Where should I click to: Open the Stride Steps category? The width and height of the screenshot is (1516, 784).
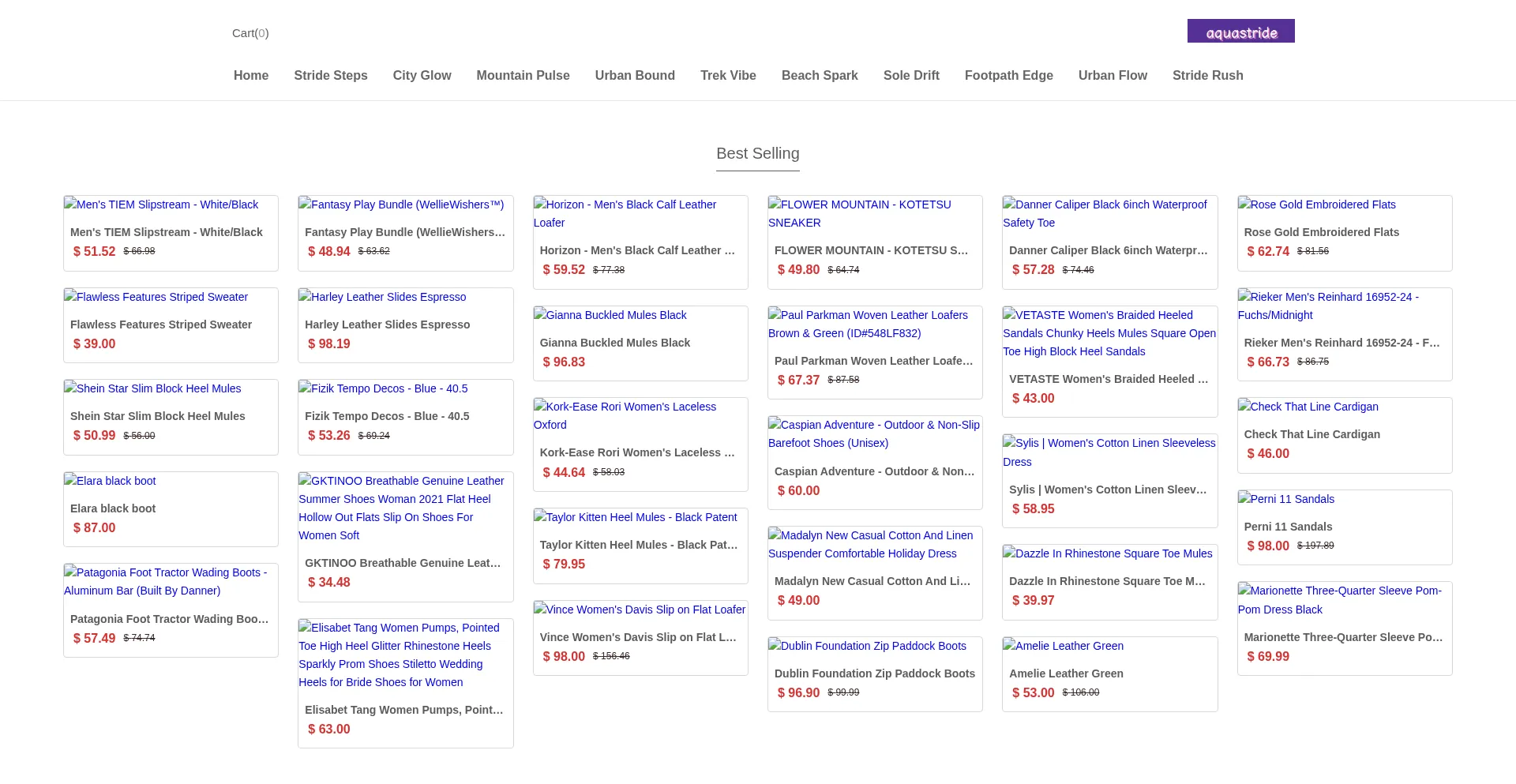[x=330, y=76]
